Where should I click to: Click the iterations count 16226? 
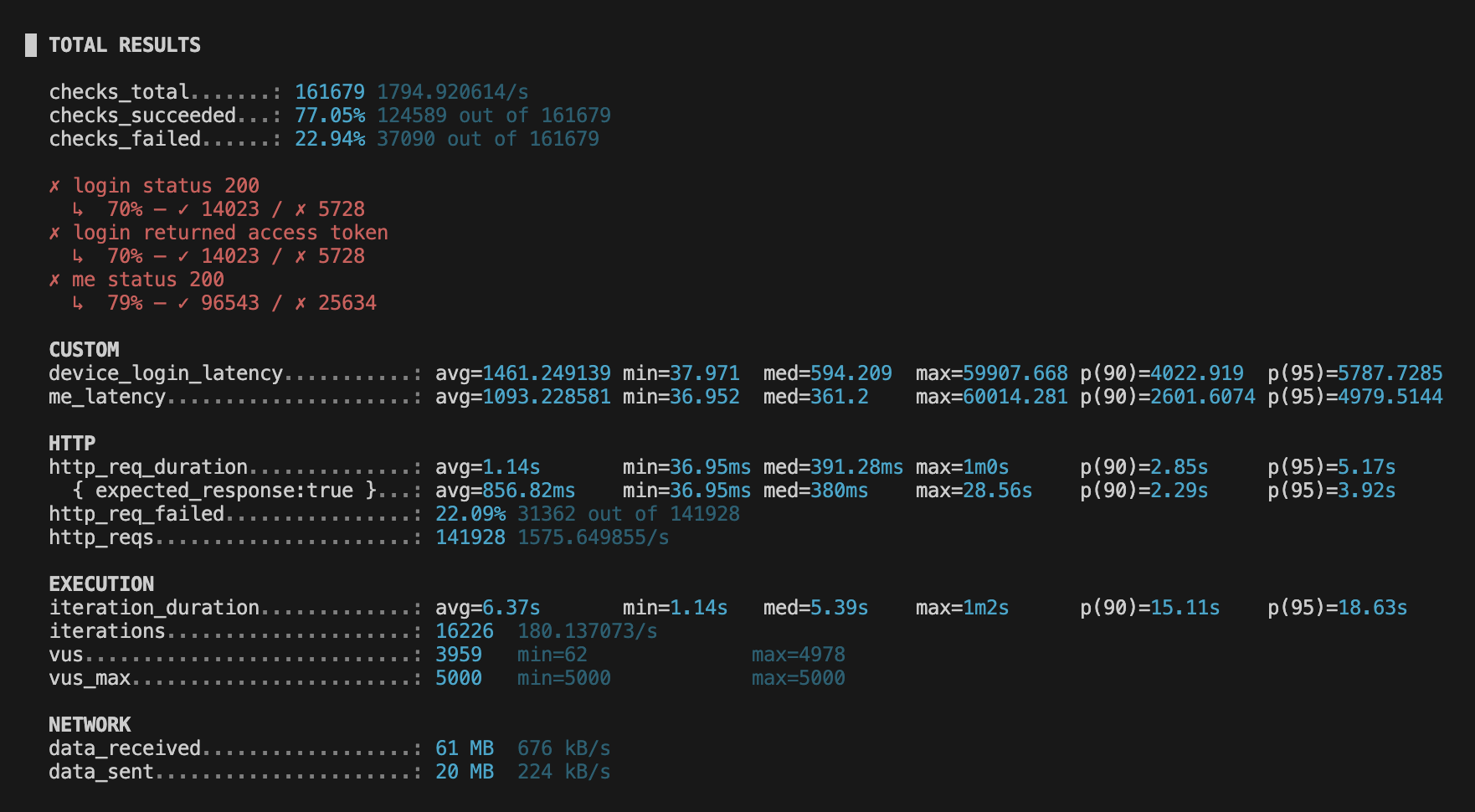click(465, 631)
